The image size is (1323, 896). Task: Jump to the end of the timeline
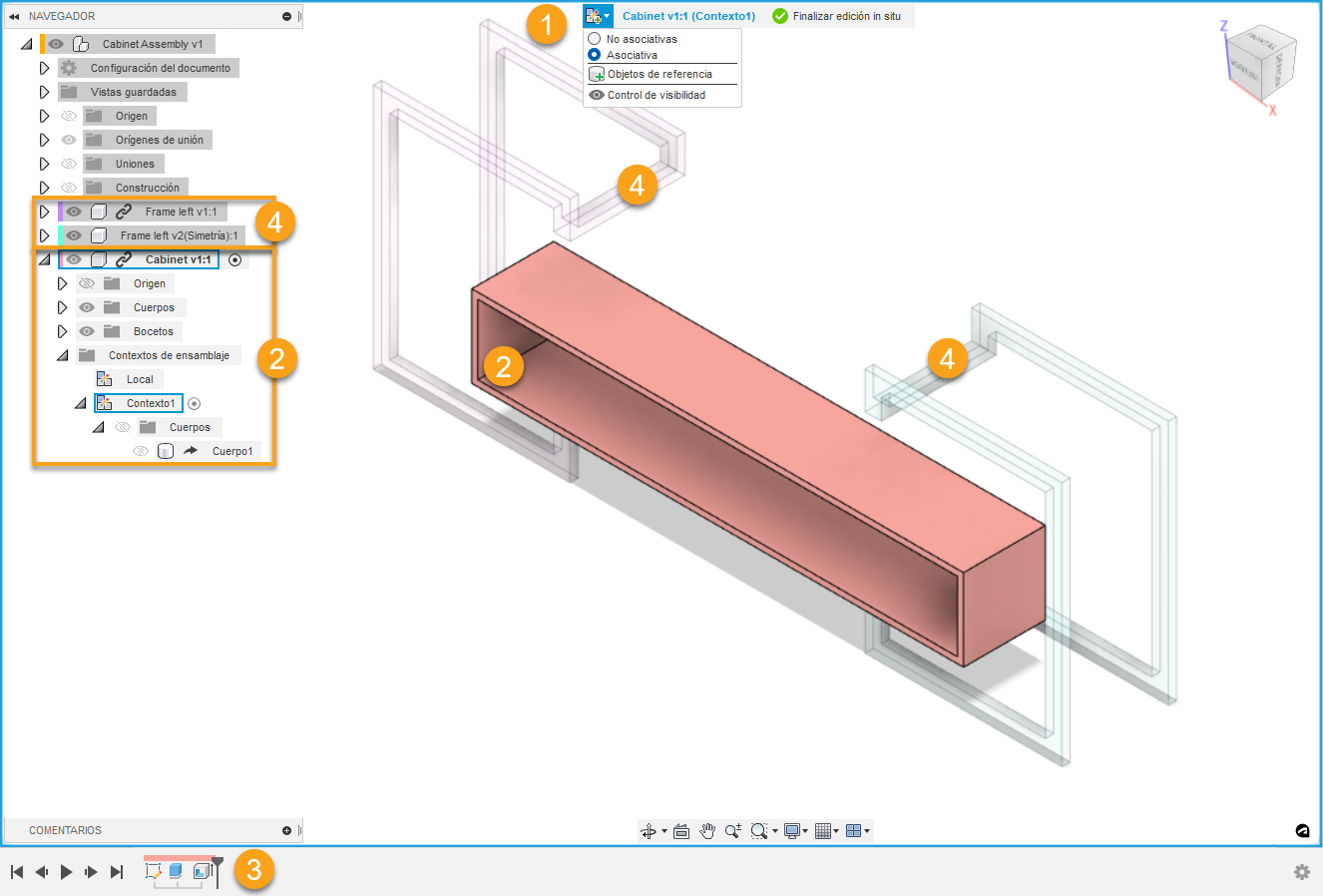(117, 872)
